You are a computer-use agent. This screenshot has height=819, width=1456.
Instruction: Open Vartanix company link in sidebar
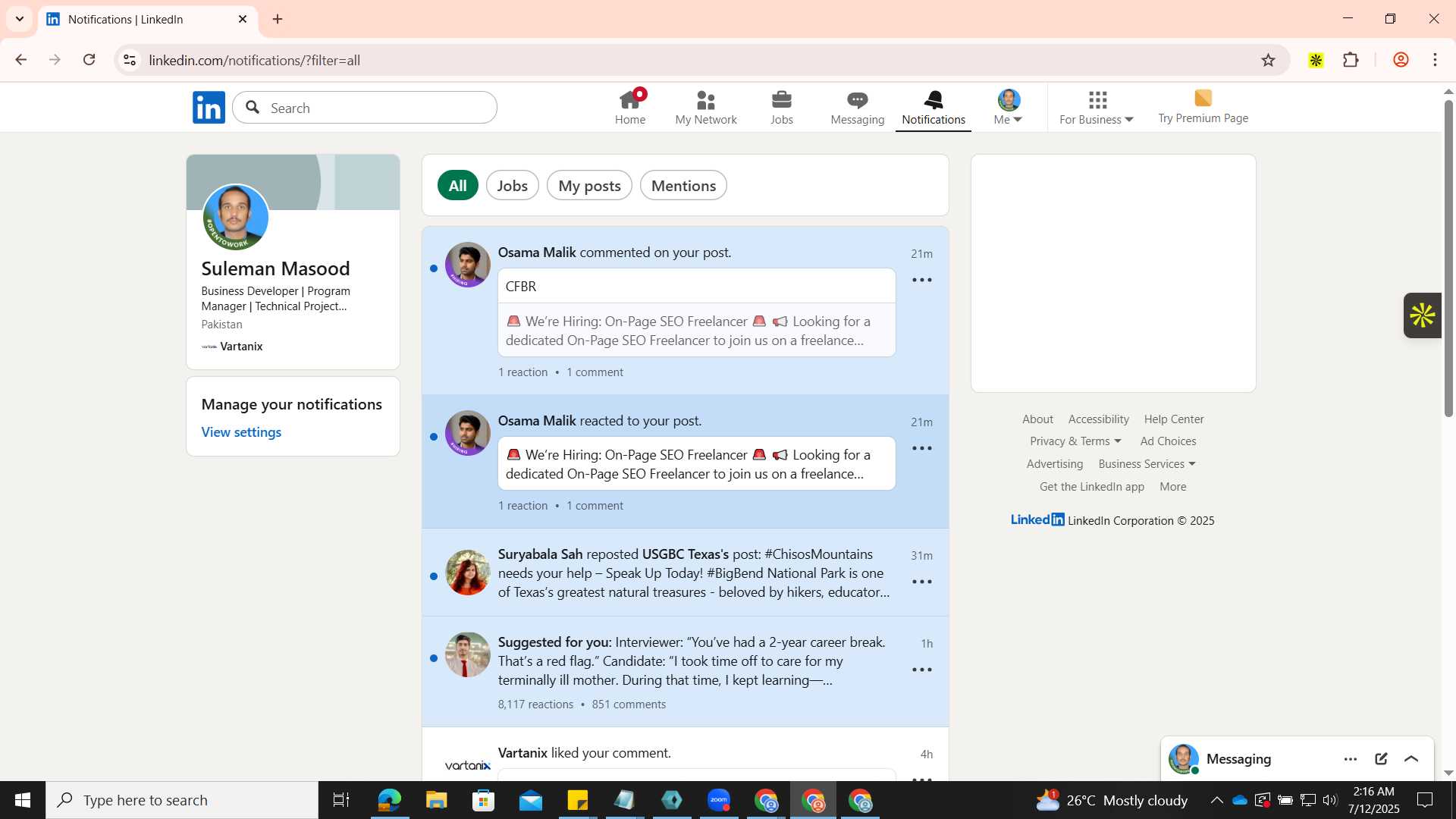232,347
